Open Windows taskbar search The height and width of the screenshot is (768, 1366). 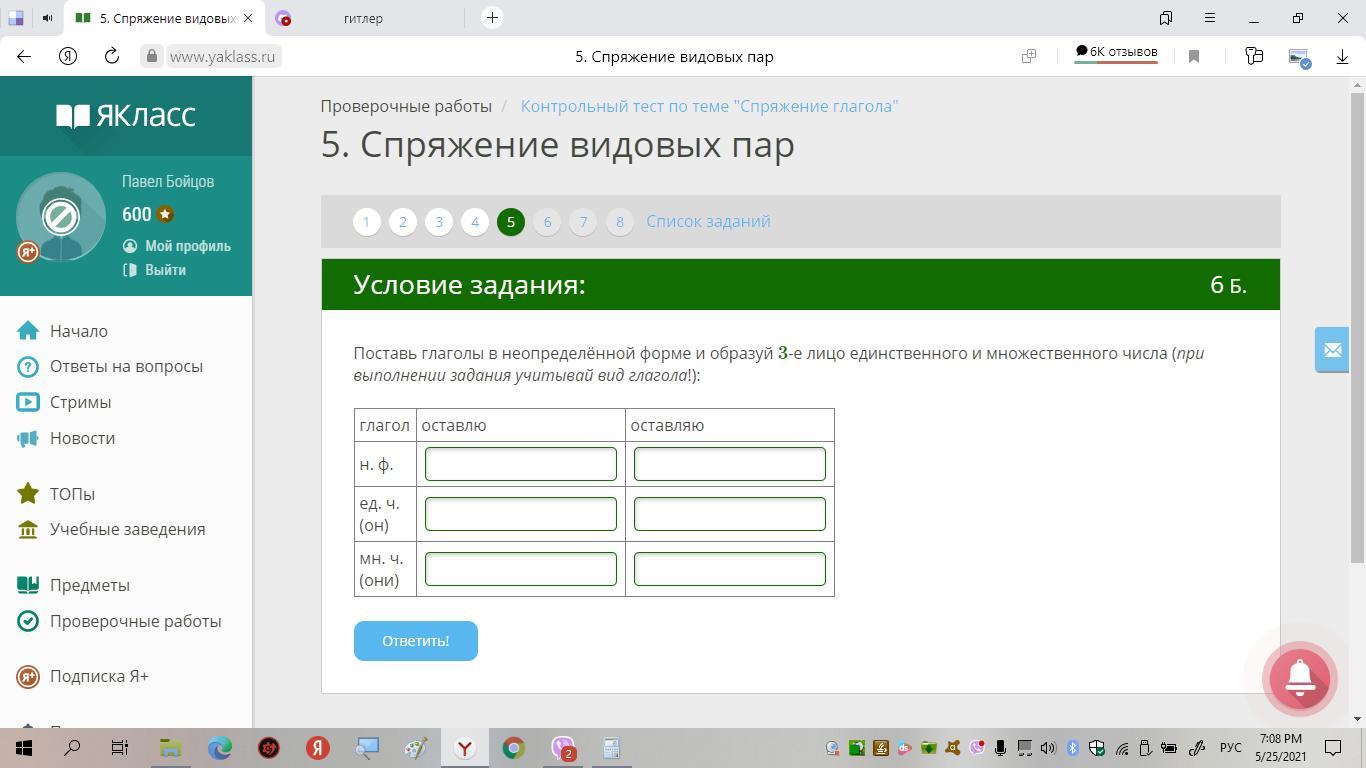click(72, 747)
